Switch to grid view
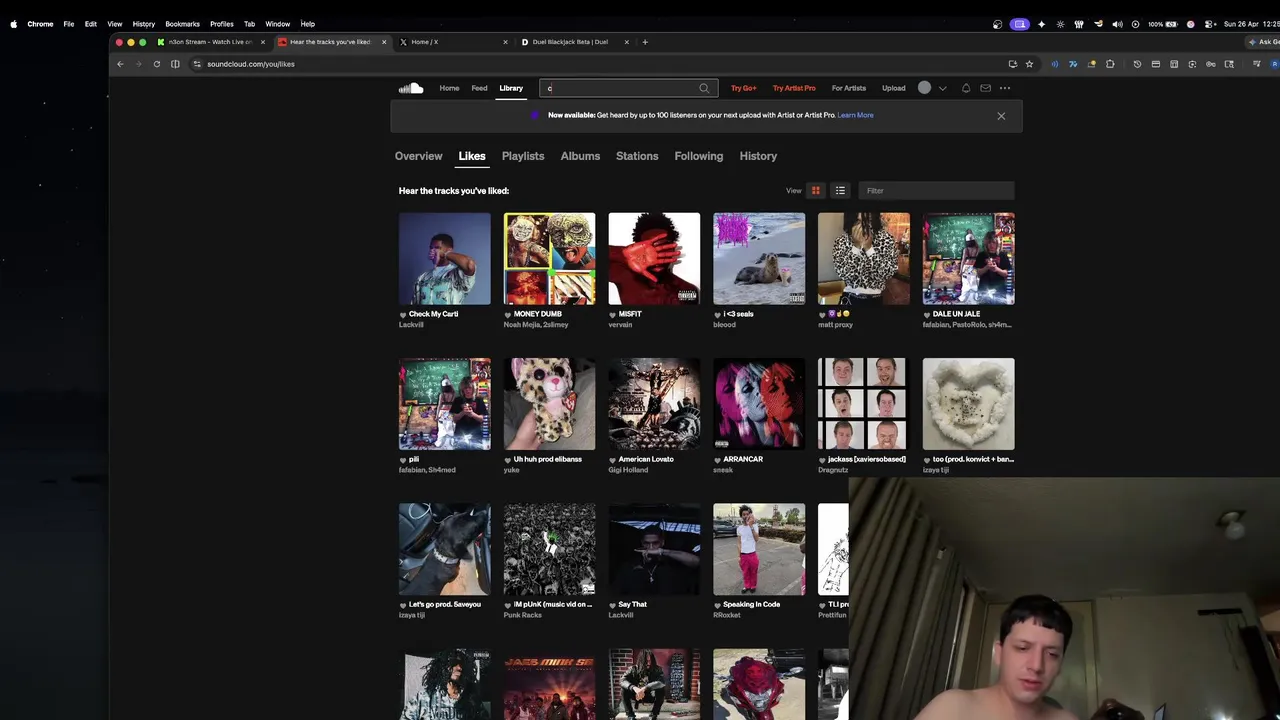 point(816,191)
